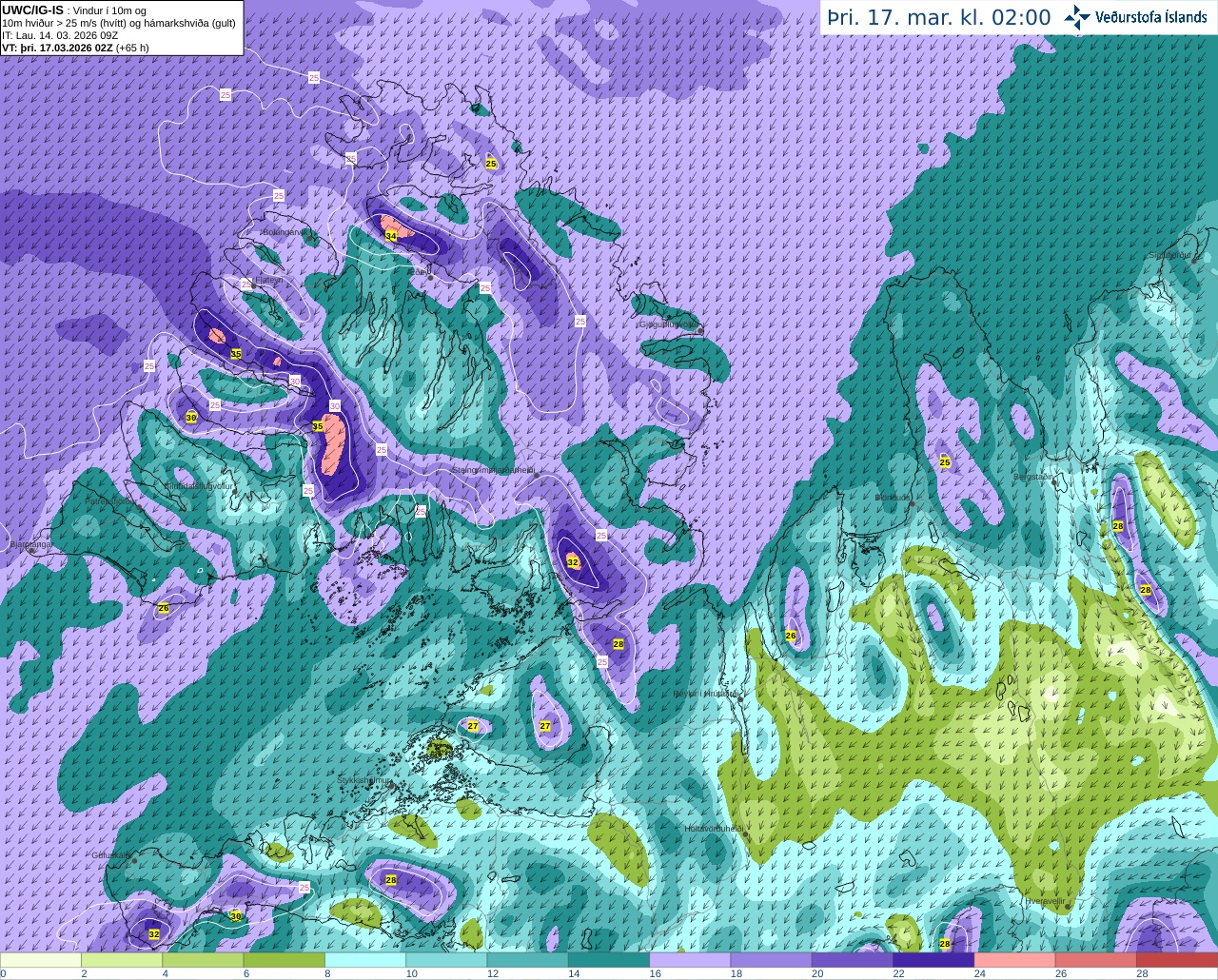Select the 22–24 m/s dark indigo legend swatch
The height and width of the screenshot is (980, 1218).
click(x=934, y=959)
